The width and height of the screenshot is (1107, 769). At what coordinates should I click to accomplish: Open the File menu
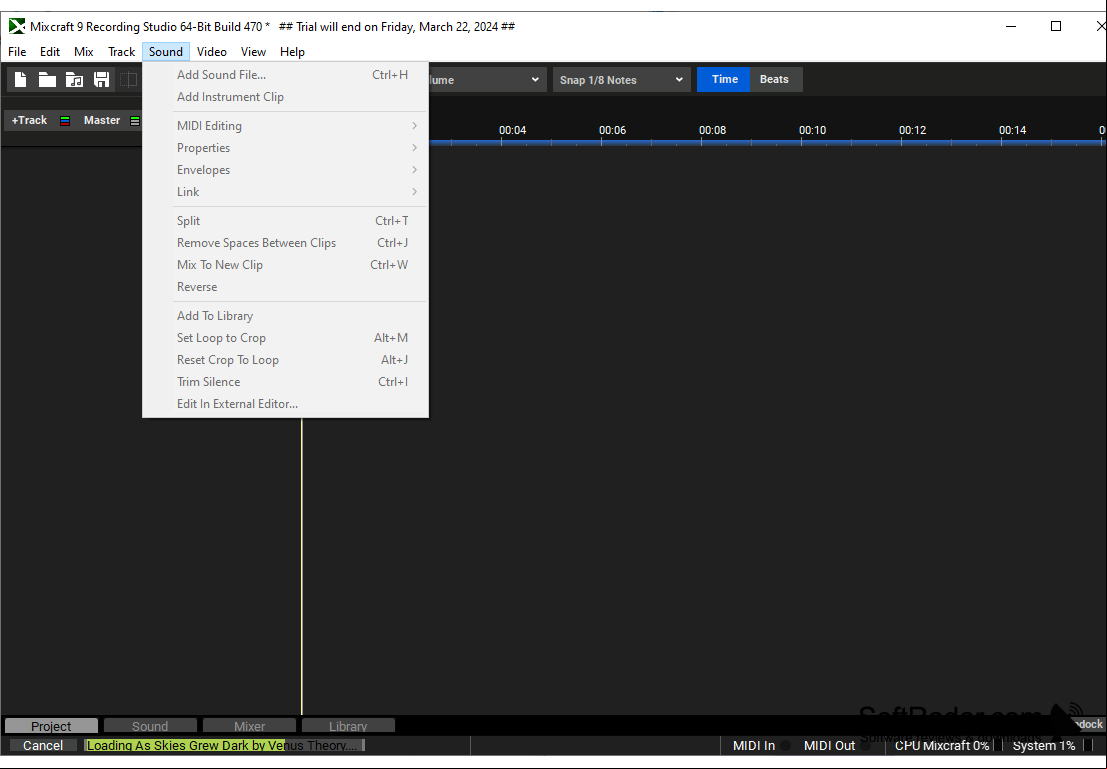[17, 52]
